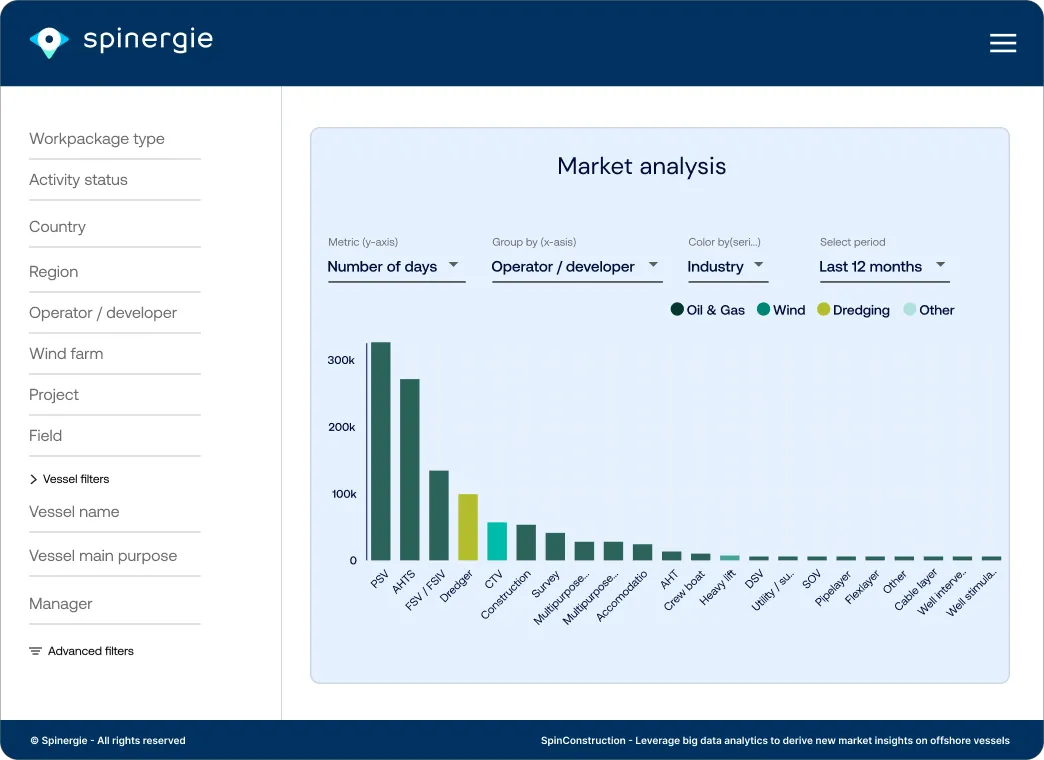Screen dimensions: 1044x760
Task: Open the Industry color-by dropdown arrow
Action: (758, 265)
